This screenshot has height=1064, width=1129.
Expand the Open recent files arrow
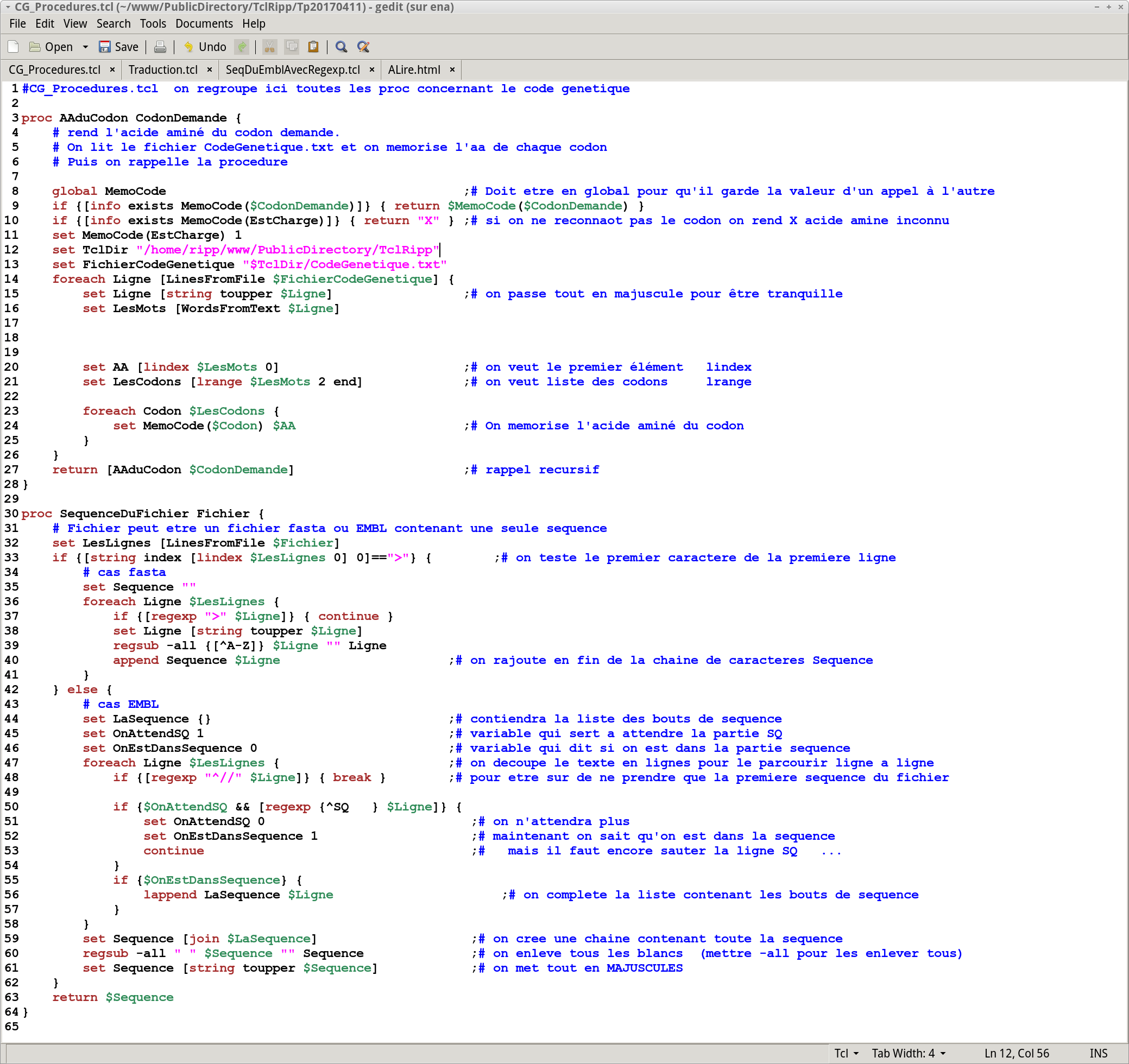[x=85, y=47]
